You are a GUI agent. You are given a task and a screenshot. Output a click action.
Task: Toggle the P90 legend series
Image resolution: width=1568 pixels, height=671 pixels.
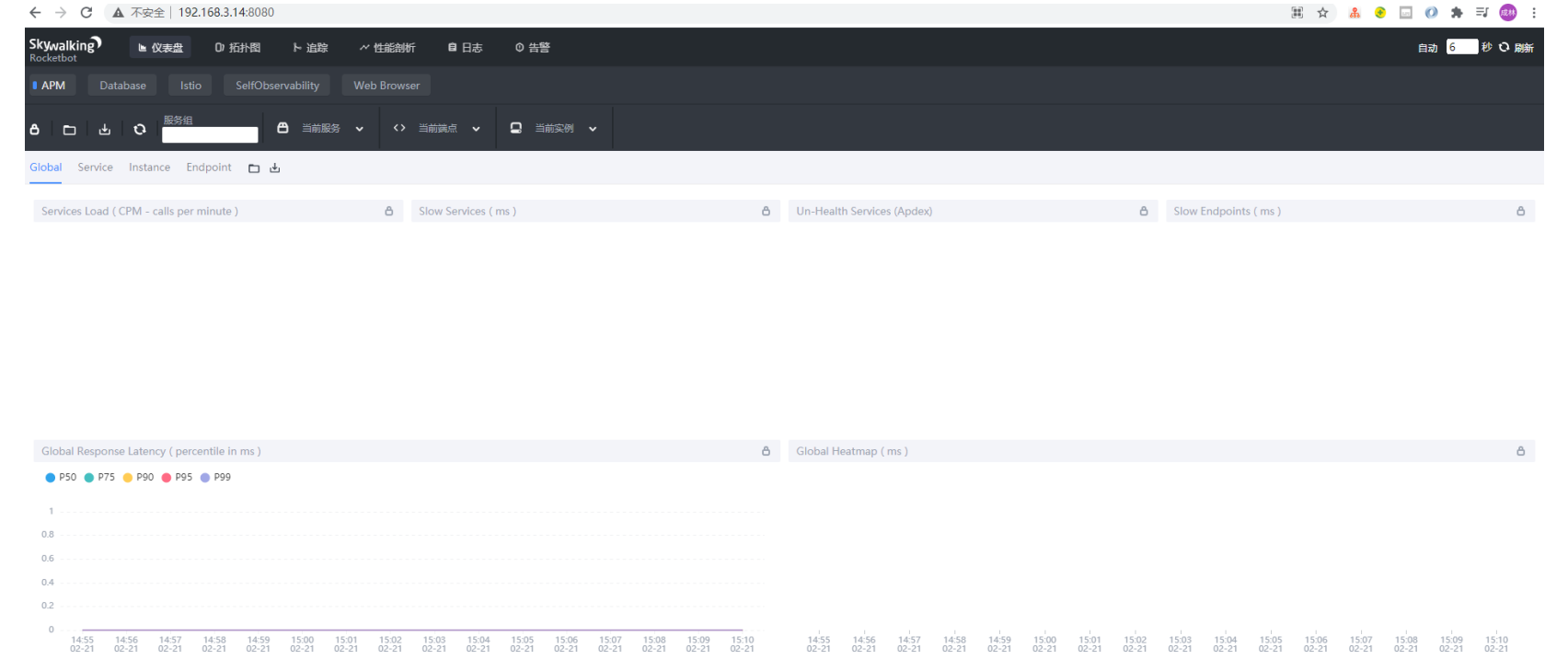(x=138, y=478)
